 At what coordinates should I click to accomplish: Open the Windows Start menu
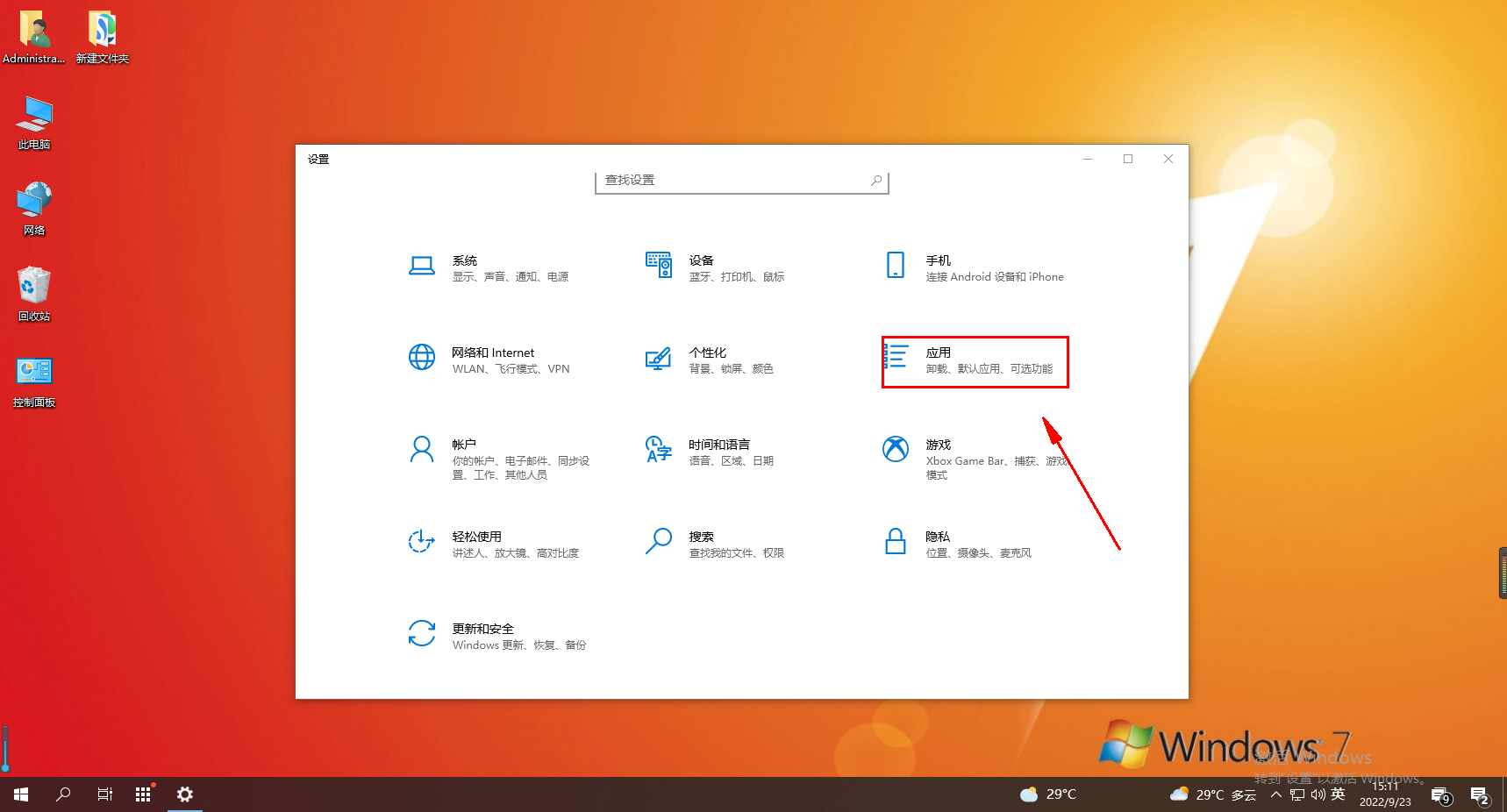21,794
